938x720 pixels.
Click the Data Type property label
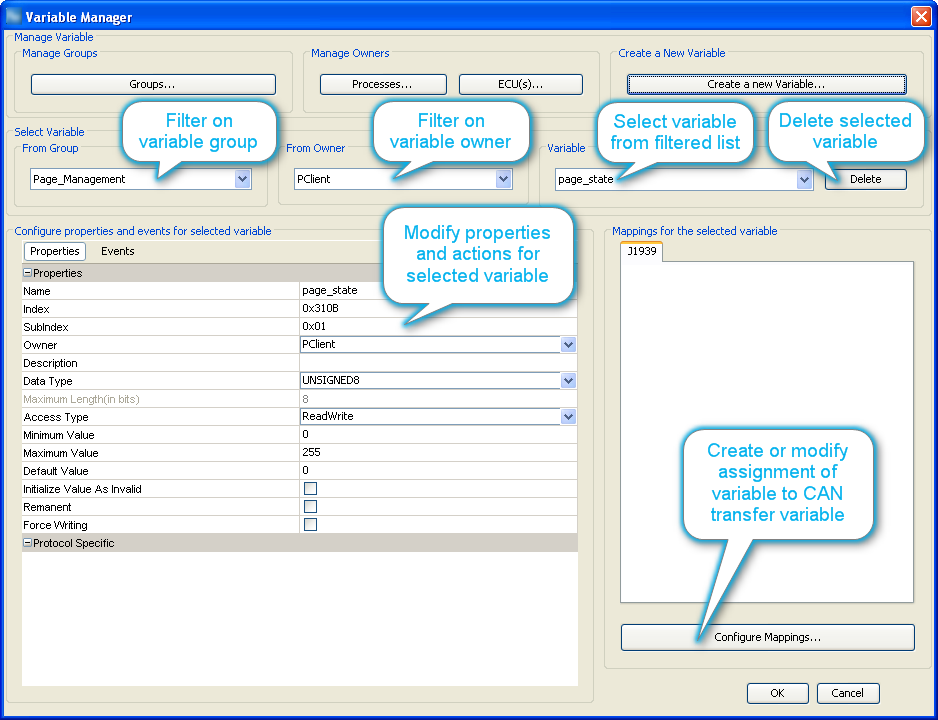pyautogui.click(x=48, y=381)
